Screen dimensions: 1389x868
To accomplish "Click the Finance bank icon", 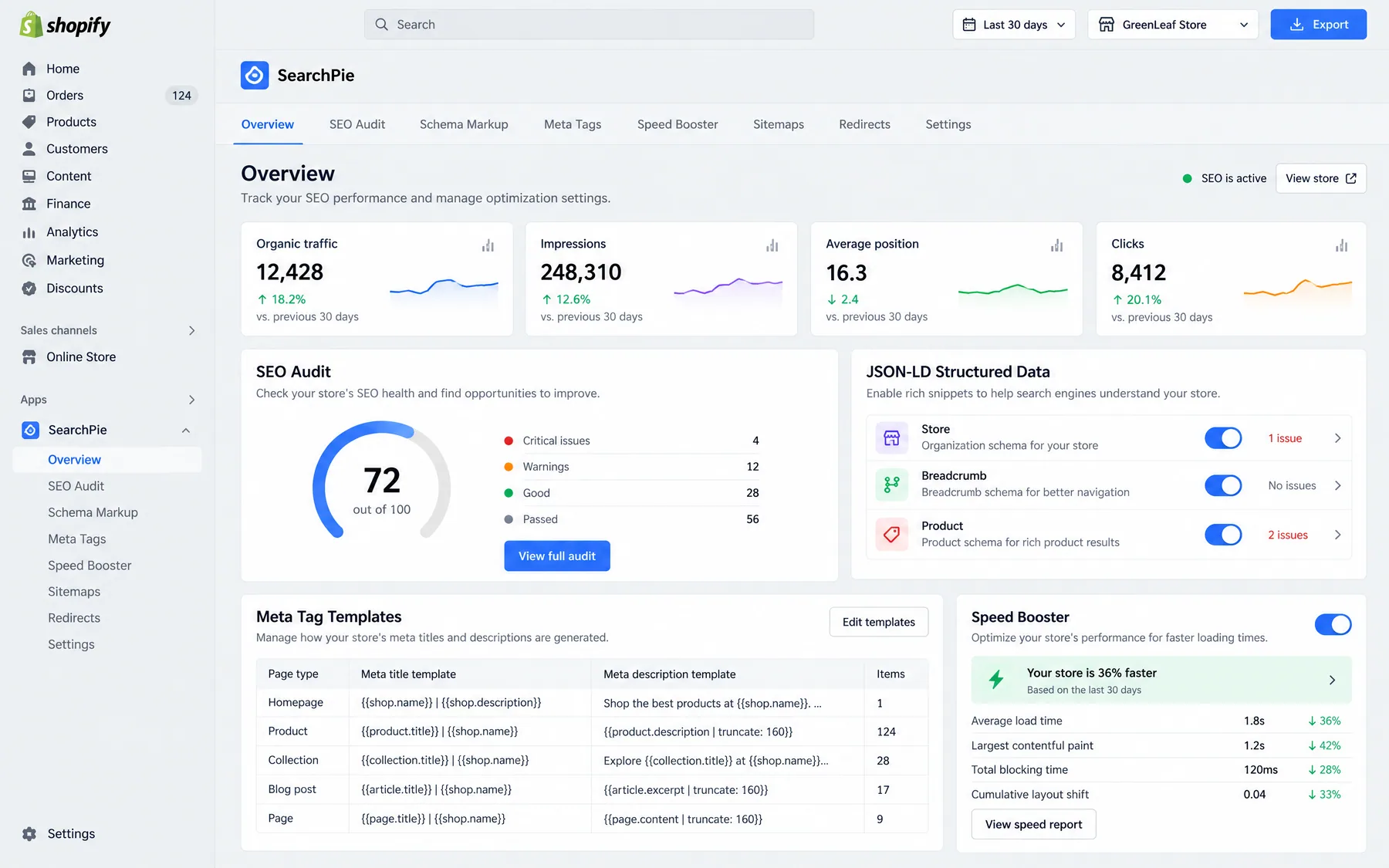I will (x=29, y=204).
